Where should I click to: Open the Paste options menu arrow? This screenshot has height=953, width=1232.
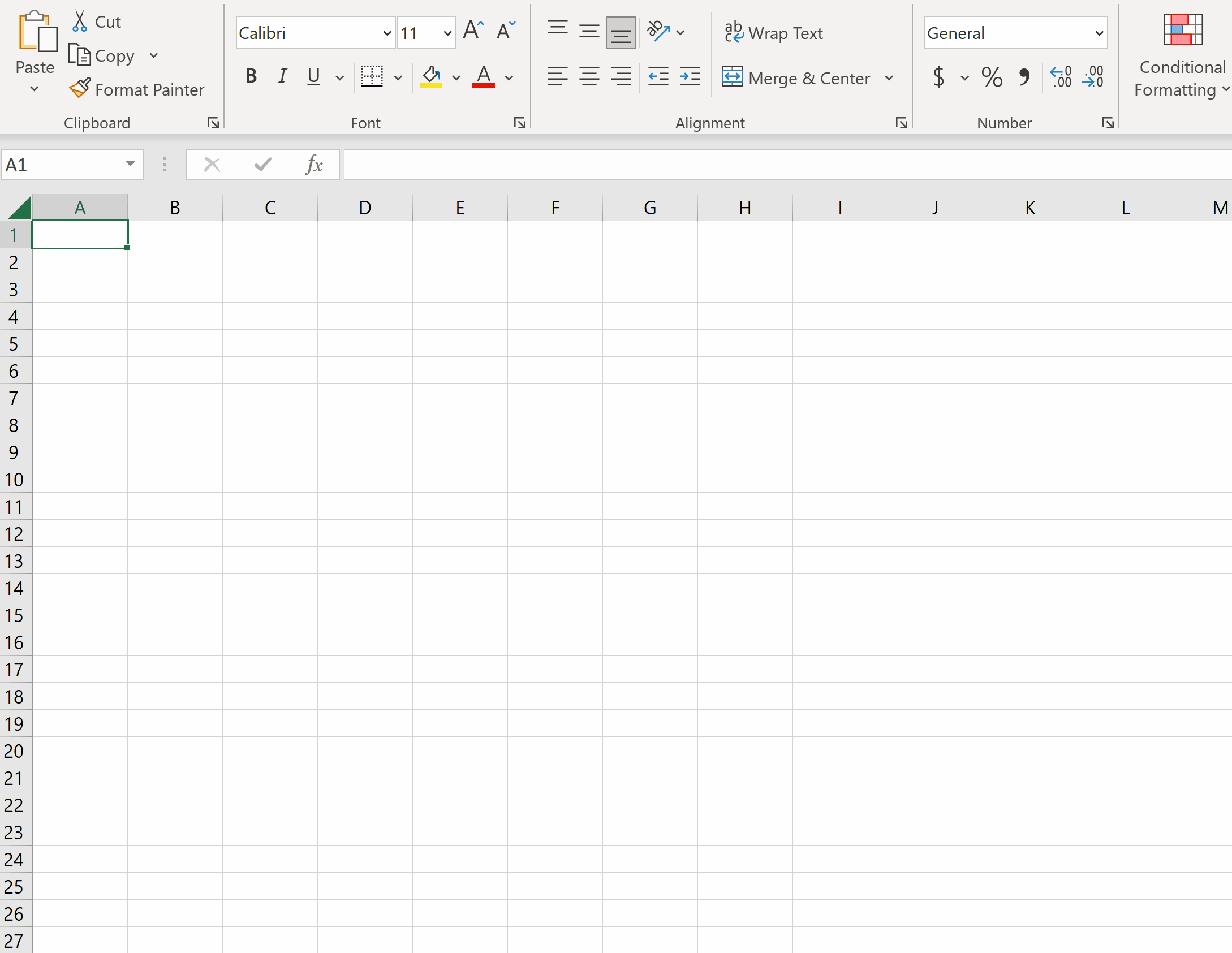[35, 89]
